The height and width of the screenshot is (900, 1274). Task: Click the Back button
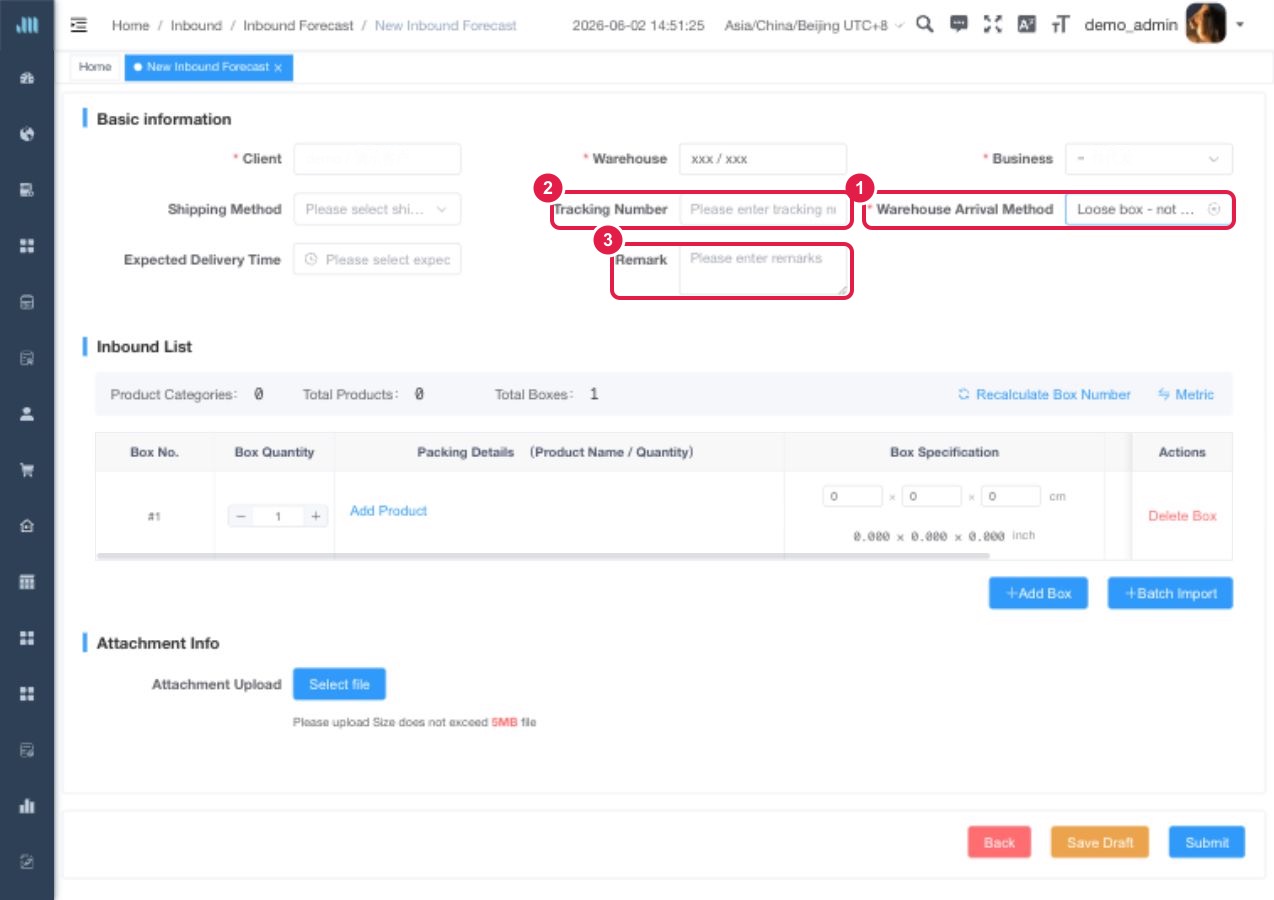(x=999, y=843)
